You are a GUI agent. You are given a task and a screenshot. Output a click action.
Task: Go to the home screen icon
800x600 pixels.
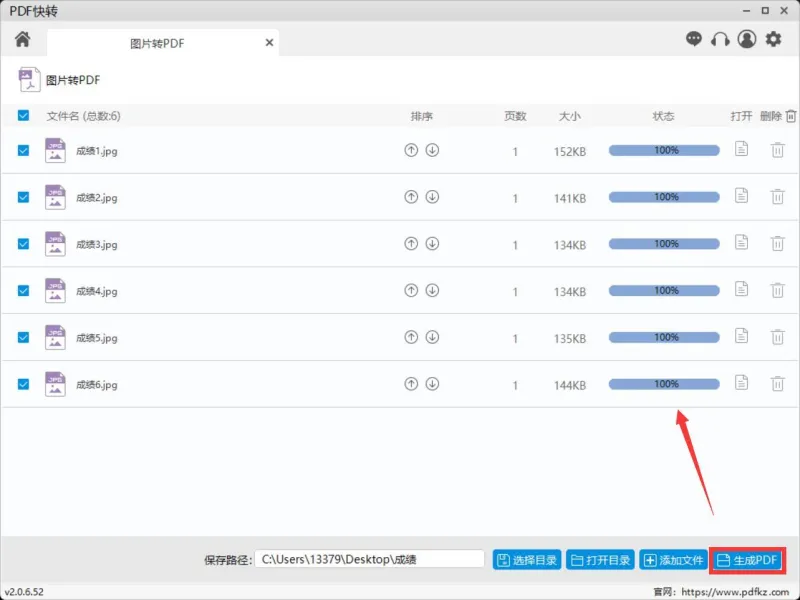coord(22,39)
